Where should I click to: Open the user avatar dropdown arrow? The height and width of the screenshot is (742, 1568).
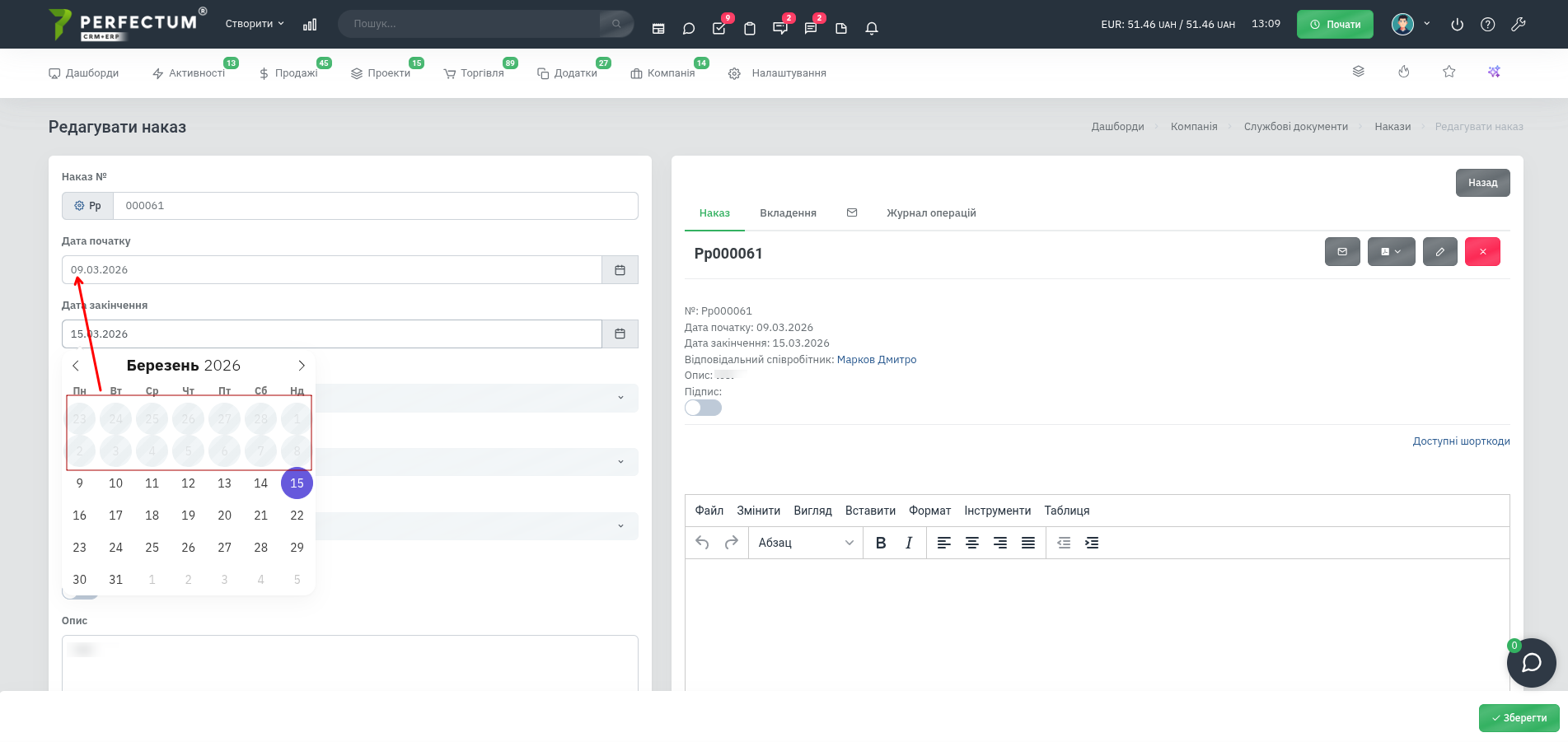pyautogui.click(x=1426, y=24)
